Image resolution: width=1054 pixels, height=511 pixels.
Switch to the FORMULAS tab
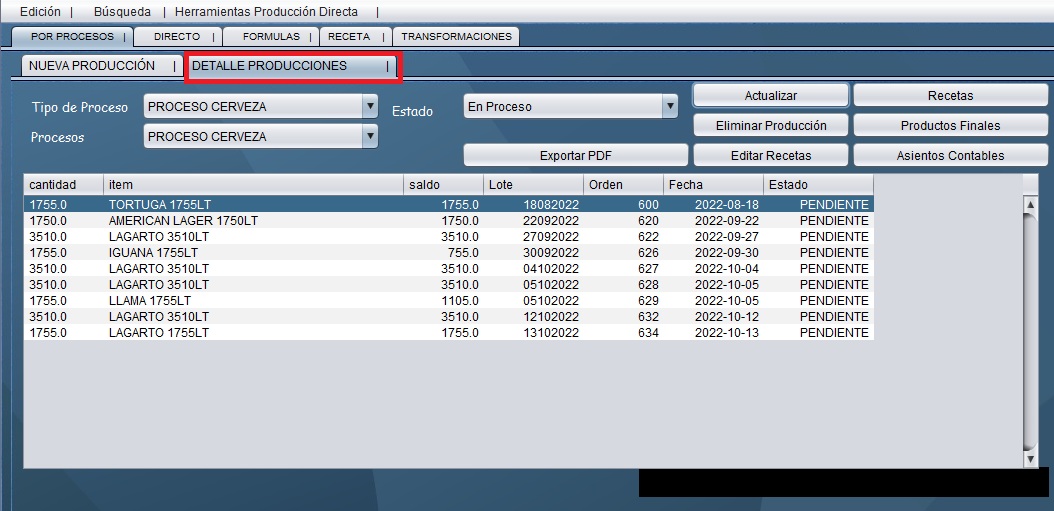[x=271, y=37]
